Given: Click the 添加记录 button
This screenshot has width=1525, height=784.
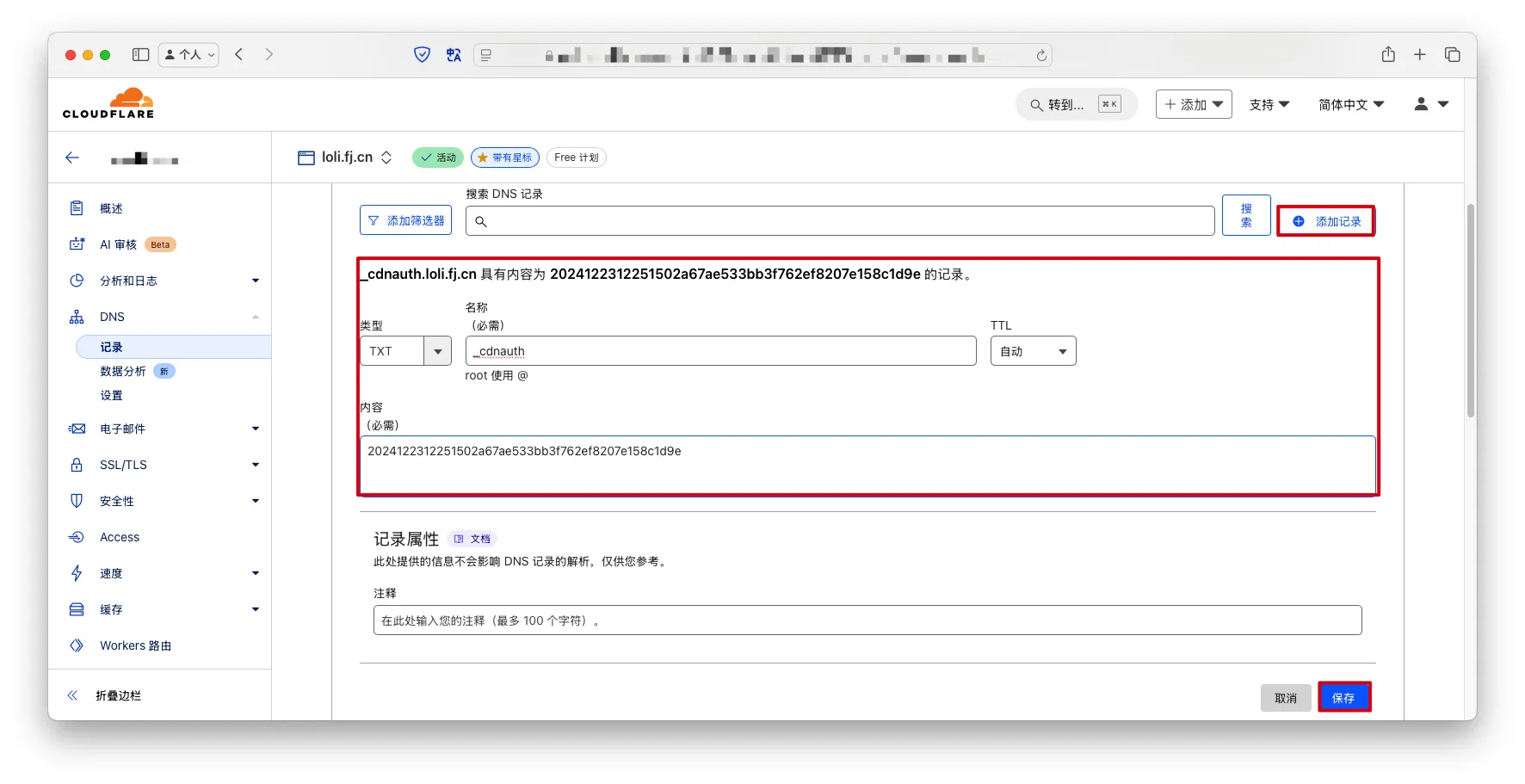Looking at the screenshot, I should pos(1326,221).
